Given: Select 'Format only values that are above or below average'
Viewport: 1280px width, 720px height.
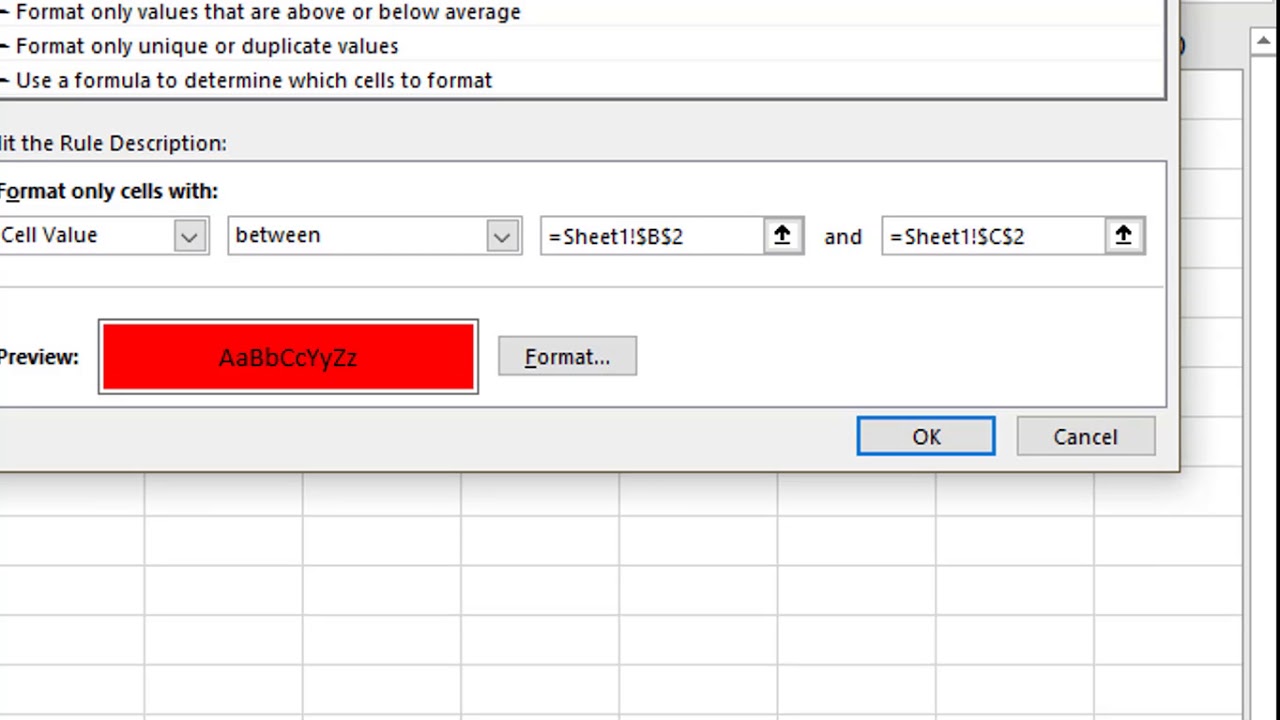Looking at the screenshot, I should [x=582, y=12].
